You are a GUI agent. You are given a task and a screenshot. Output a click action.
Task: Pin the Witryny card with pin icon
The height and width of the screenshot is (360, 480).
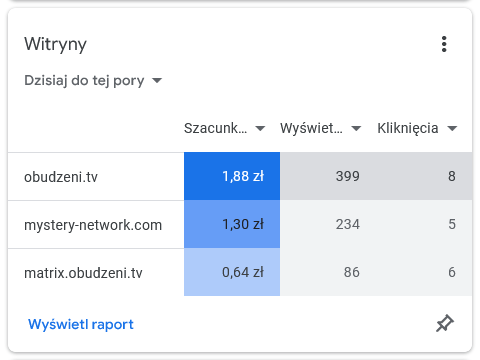tap(445, 323)
